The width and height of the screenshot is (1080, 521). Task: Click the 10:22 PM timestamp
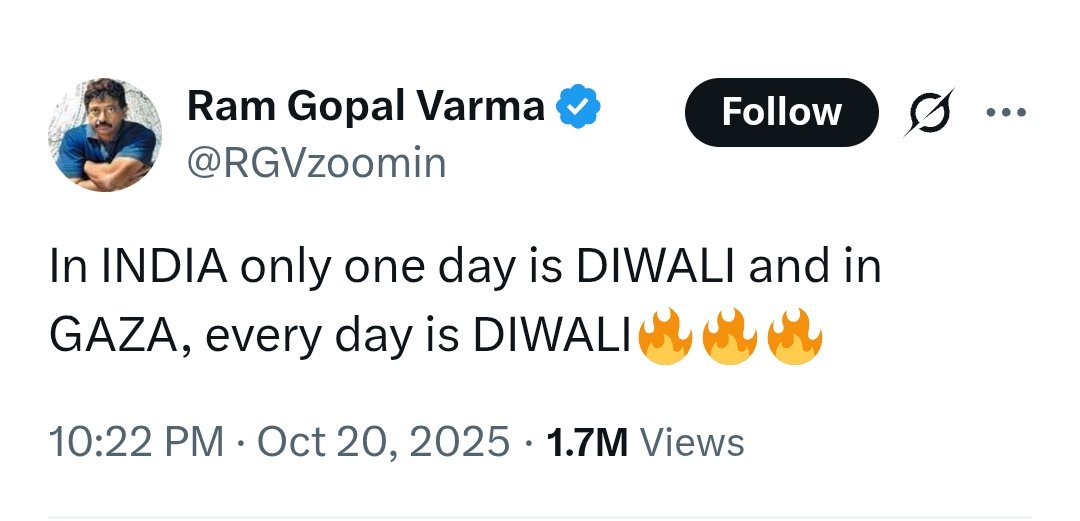point(137,441)
